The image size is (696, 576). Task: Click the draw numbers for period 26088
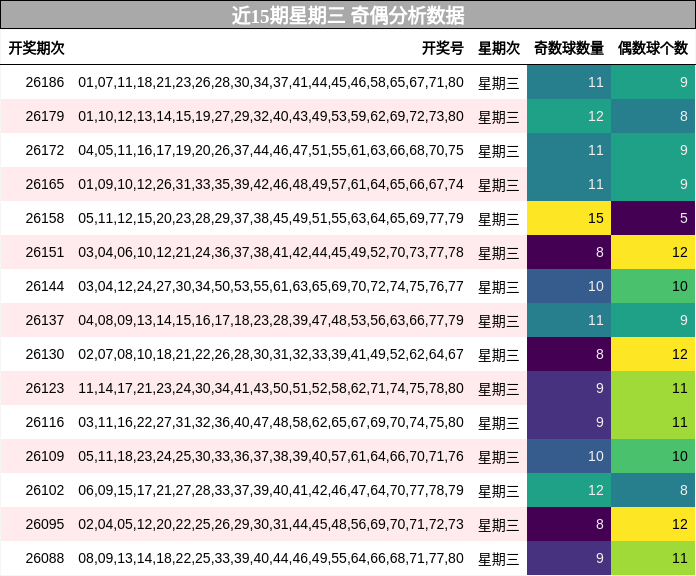click(271, 558)
